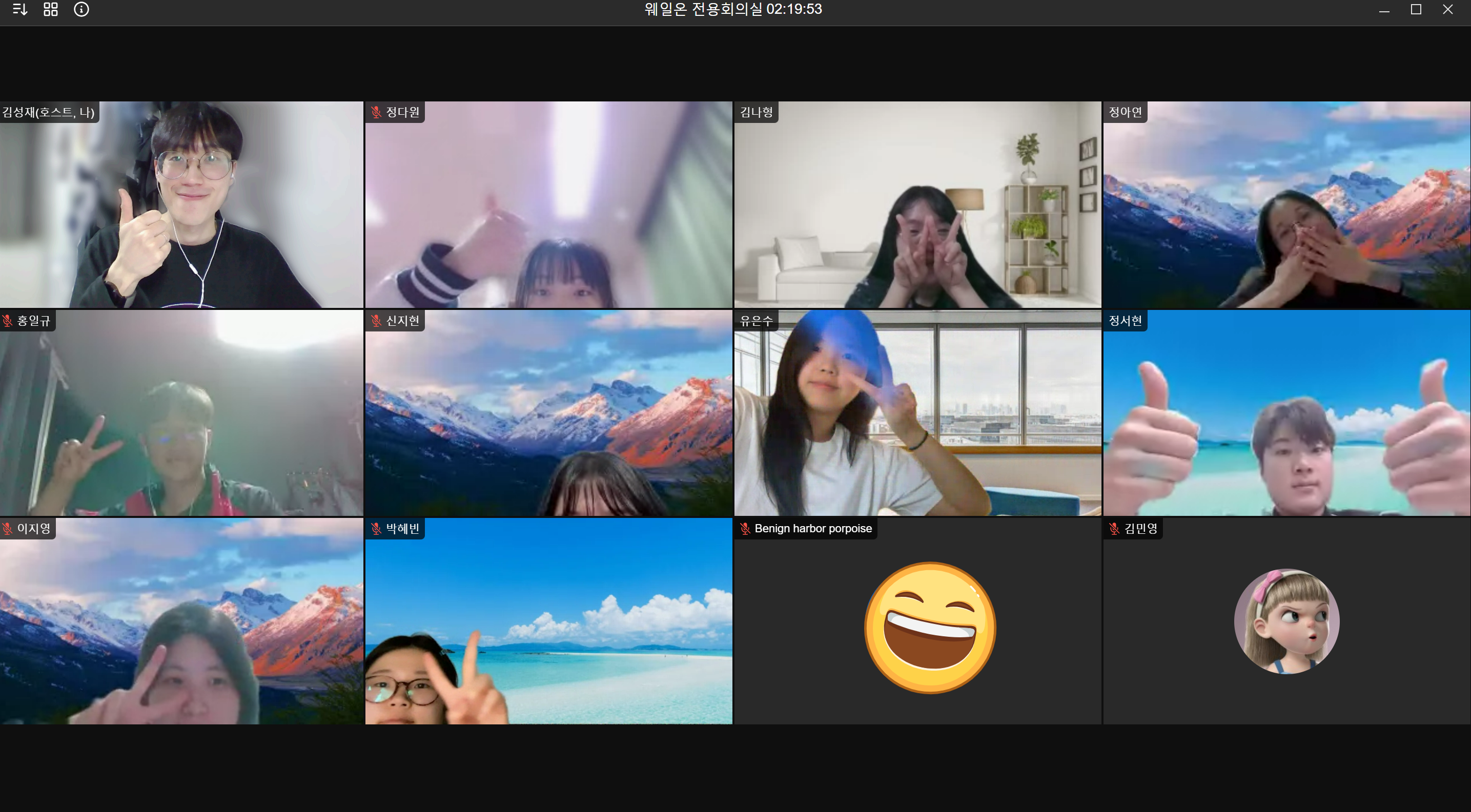The height and width of the screenshot is (812, 1471).
Task: Open the meeting info icon
Action: [x=81, y=10]
